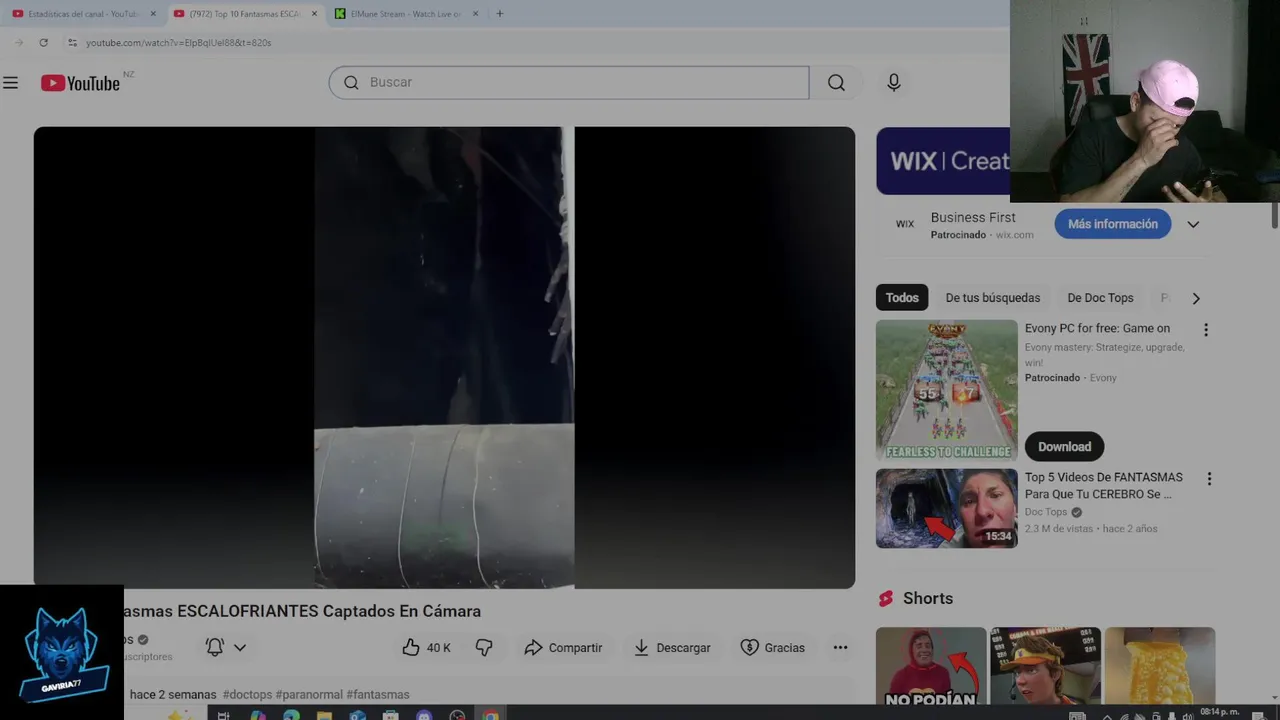Click the page vertical scrollbar thumb
This screenshot has height=720, width=1280.
tap(1275, 215)
